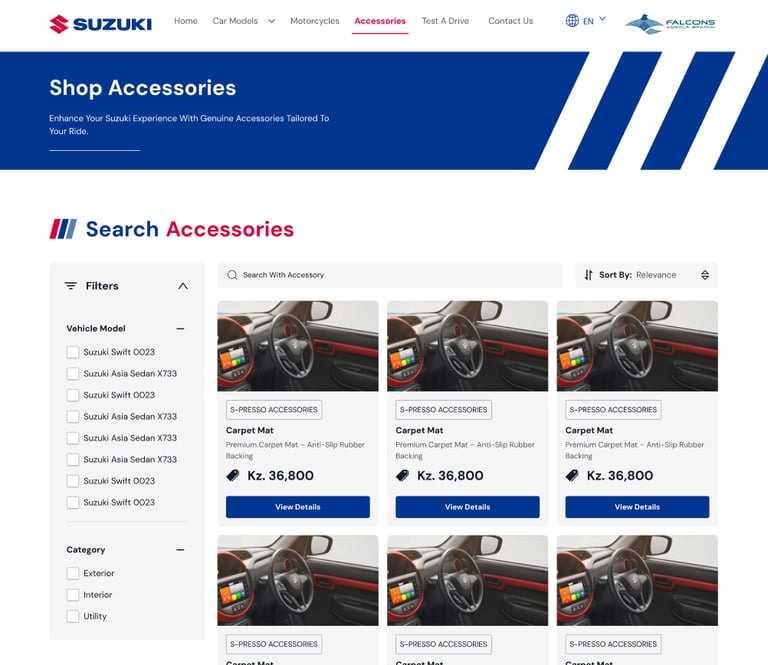Tick the Utility category checkbox
The image size is (768, 665).
pos(73,617)
